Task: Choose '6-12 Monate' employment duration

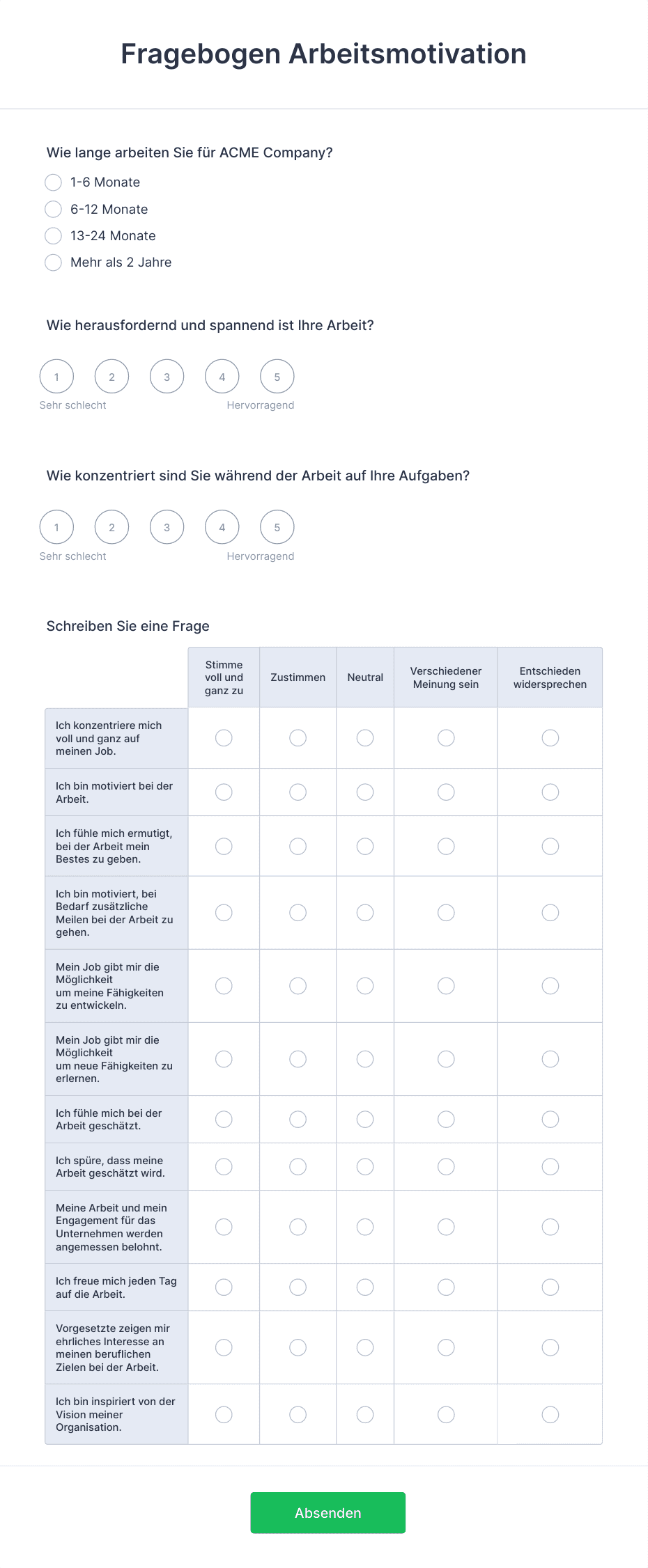Action: click(x=54, y=209)
